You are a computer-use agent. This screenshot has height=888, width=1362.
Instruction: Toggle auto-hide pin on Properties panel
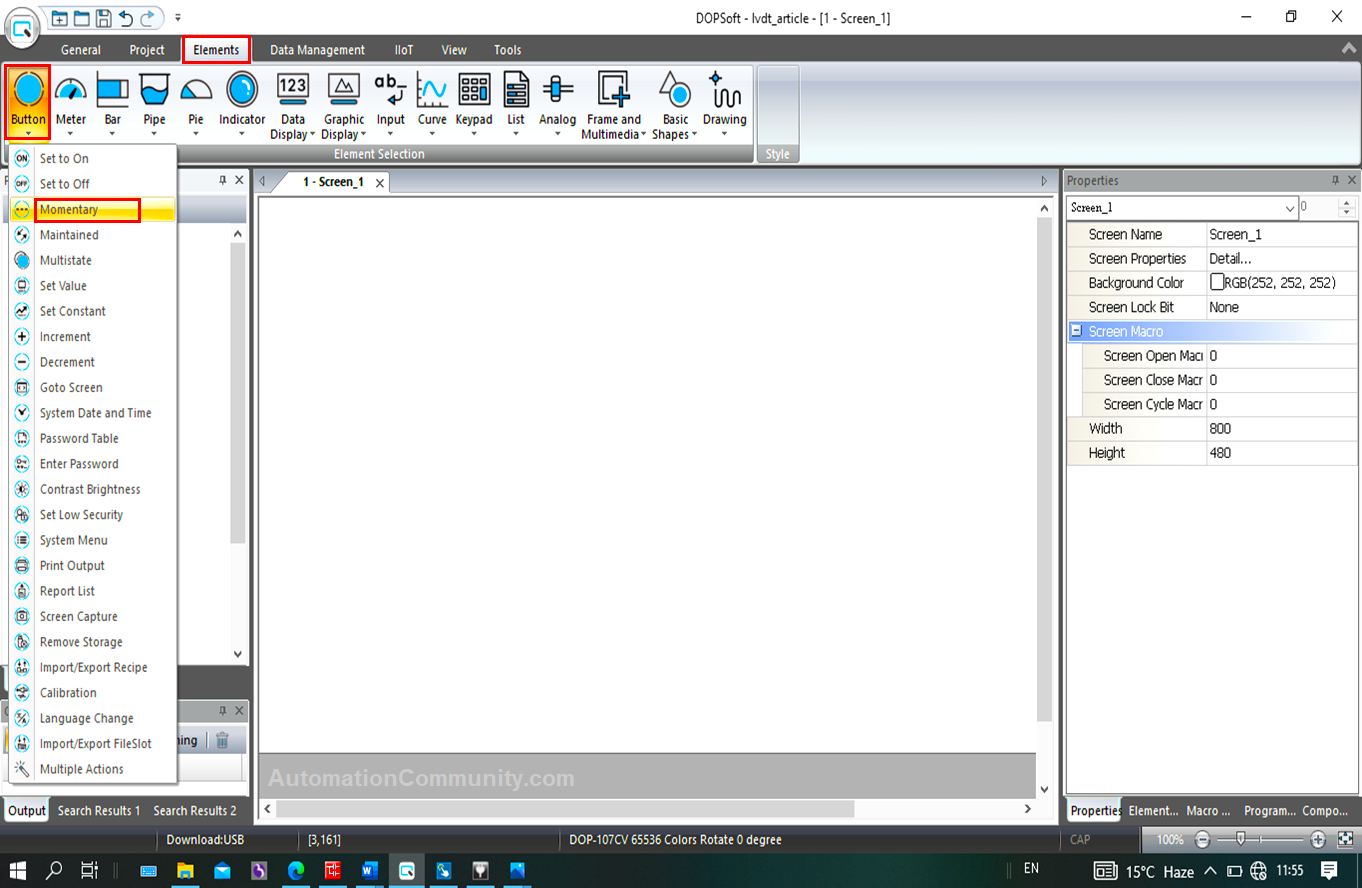[1337, 180]
